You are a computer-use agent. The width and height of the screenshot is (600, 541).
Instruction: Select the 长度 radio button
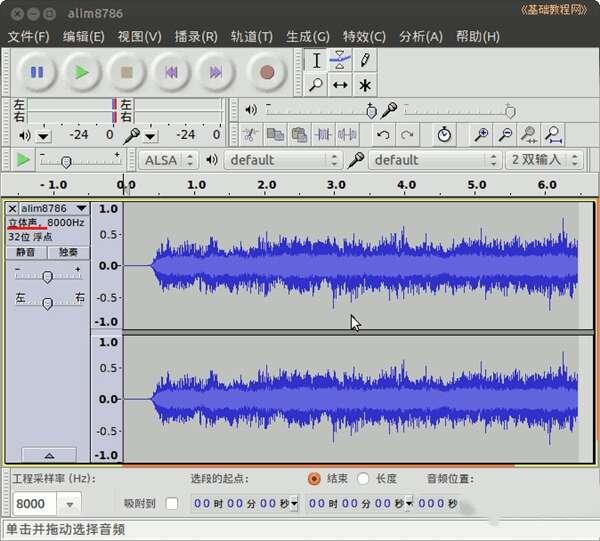pyautogui.click(x=363, y=479)
